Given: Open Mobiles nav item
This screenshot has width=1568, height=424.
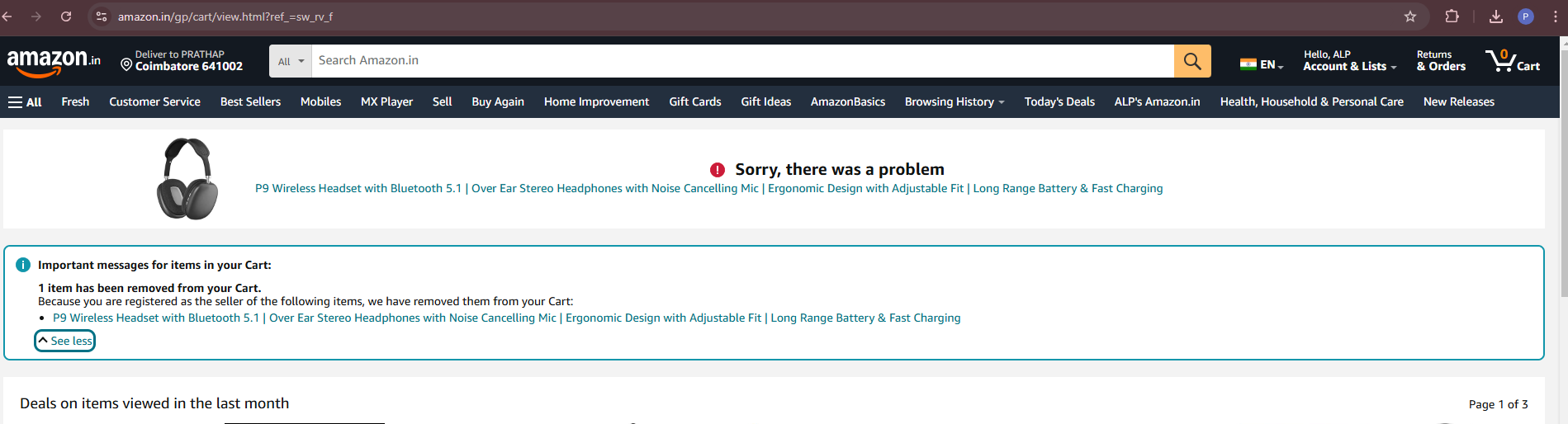Looking at the screenshot, I should coord(320,102).
